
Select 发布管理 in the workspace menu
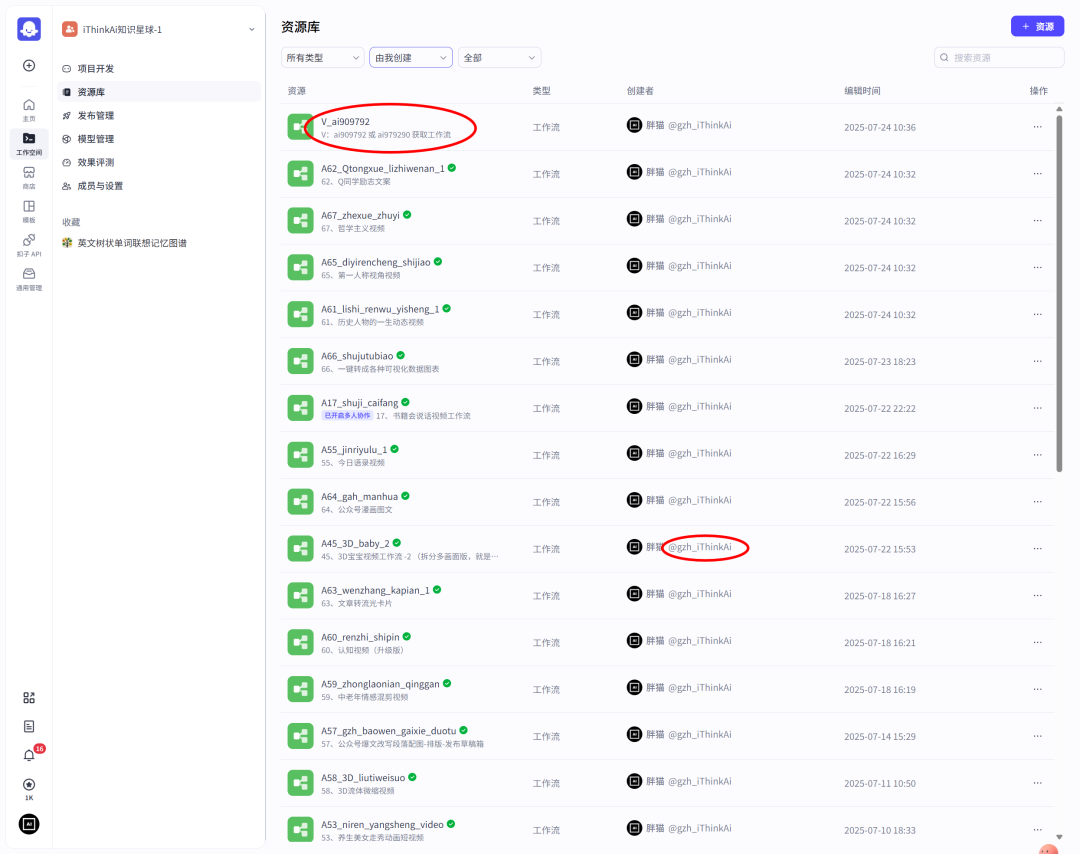click(x=96, y=116)
